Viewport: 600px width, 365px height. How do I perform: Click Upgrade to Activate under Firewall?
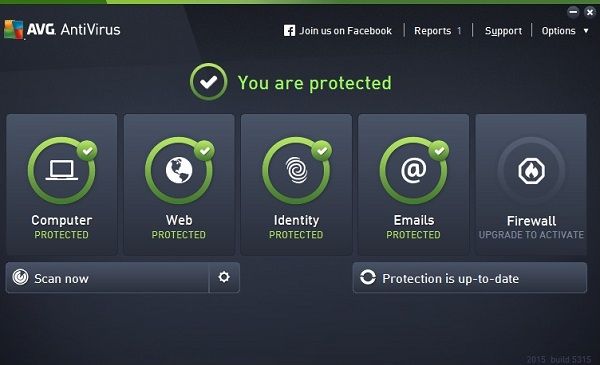pos(531,235)
